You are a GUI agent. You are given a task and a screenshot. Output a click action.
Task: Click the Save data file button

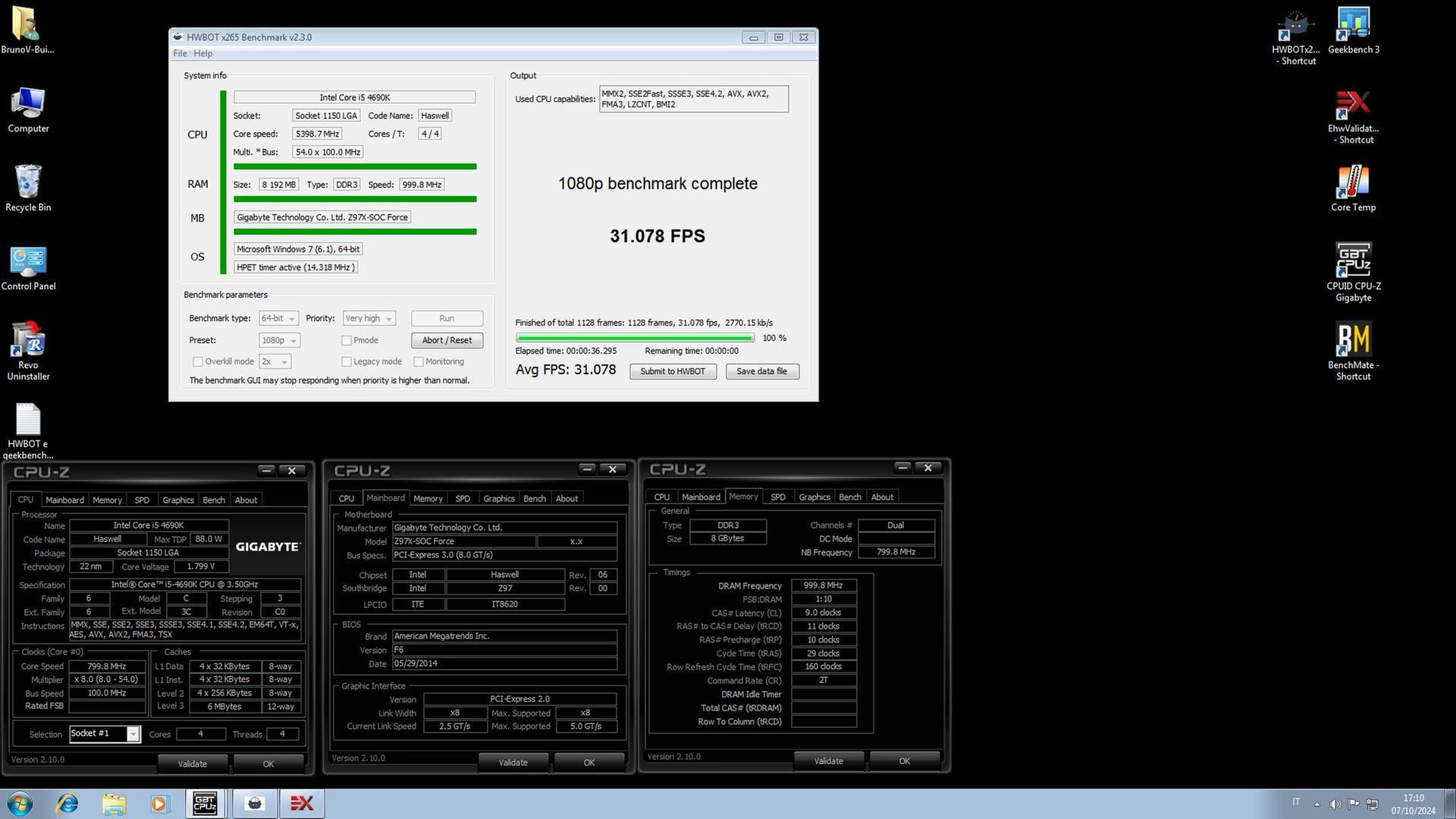pyautogui.click(x=762, y=372)
